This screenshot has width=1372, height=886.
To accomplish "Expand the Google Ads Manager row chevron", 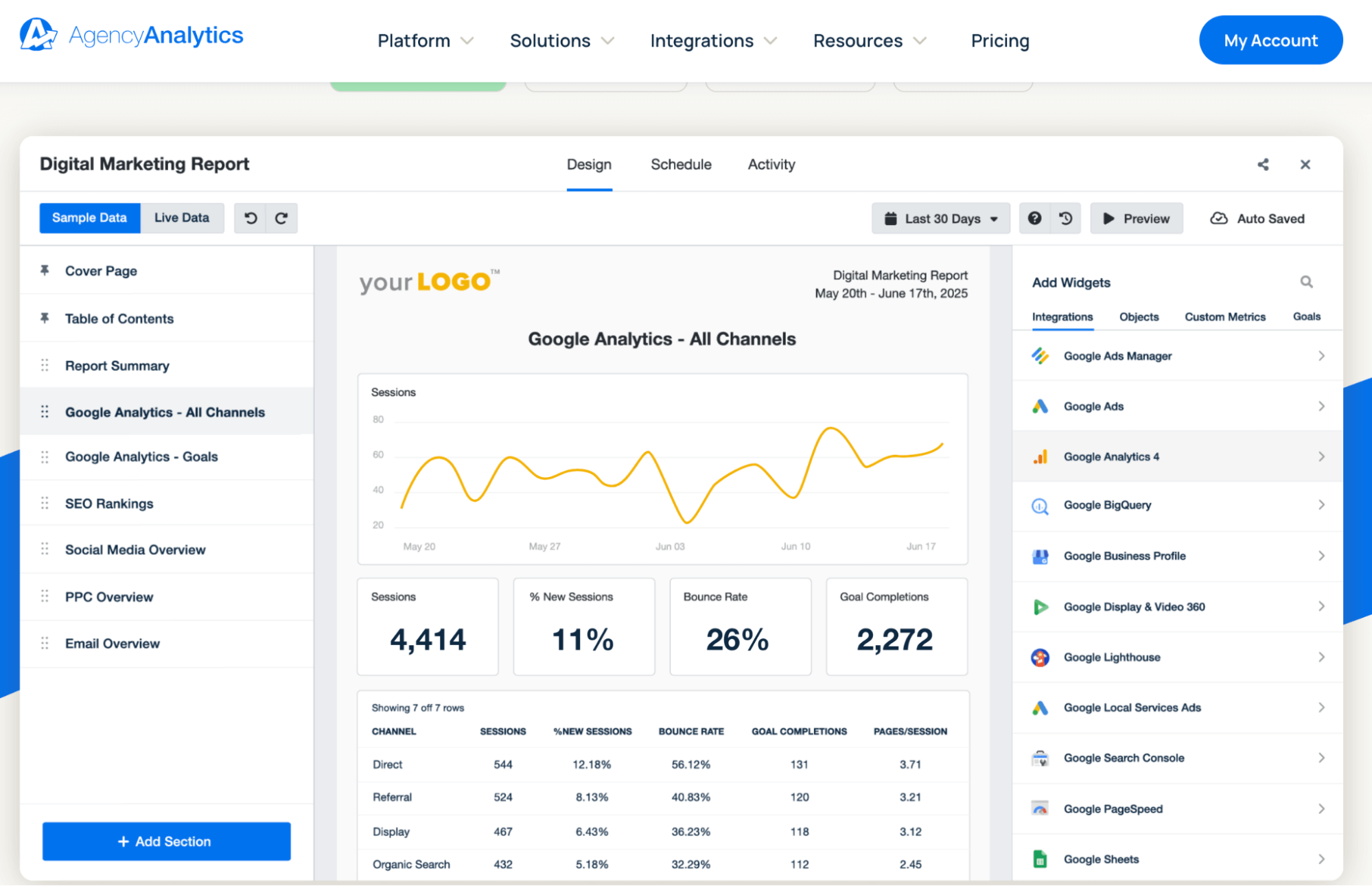I will [x=1321, y=355].
